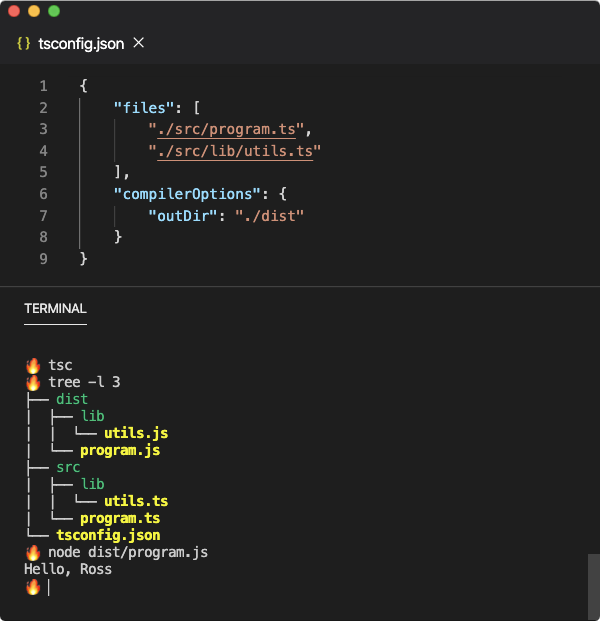Click the flame prompt icon before tsc
The height and width of the screenshot is (621, 600).
pos(33,365)
